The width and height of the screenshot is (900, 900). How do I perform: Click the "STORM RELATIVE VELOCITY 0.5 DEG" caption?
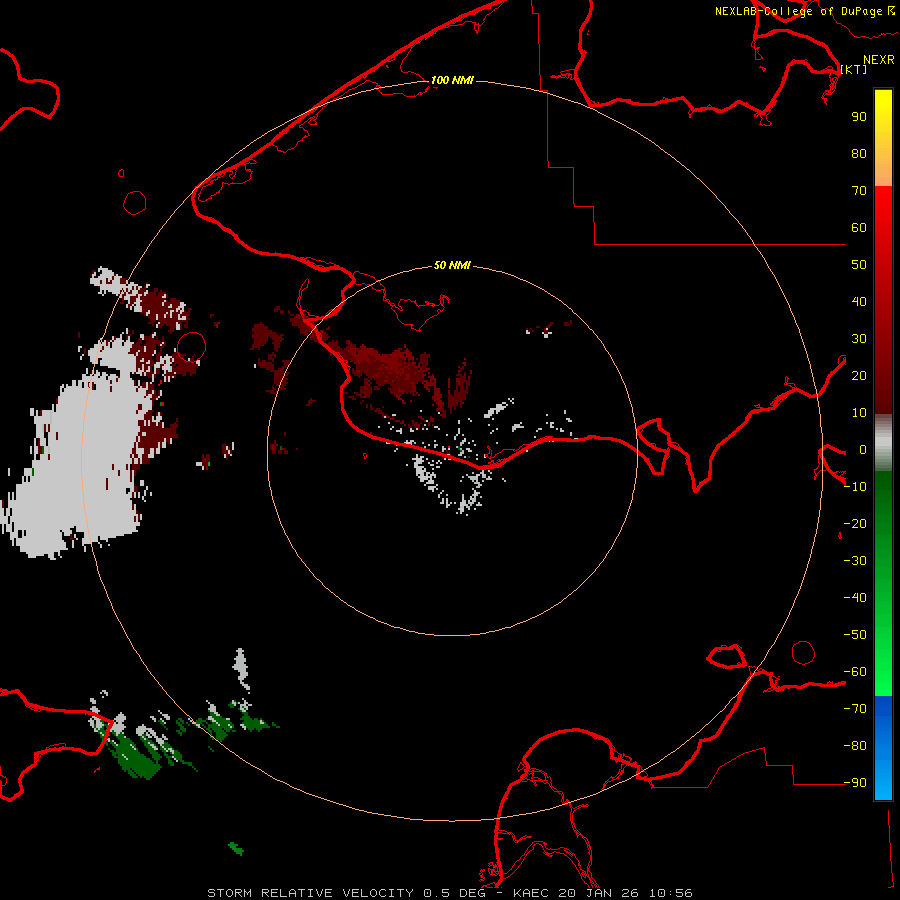346,893
